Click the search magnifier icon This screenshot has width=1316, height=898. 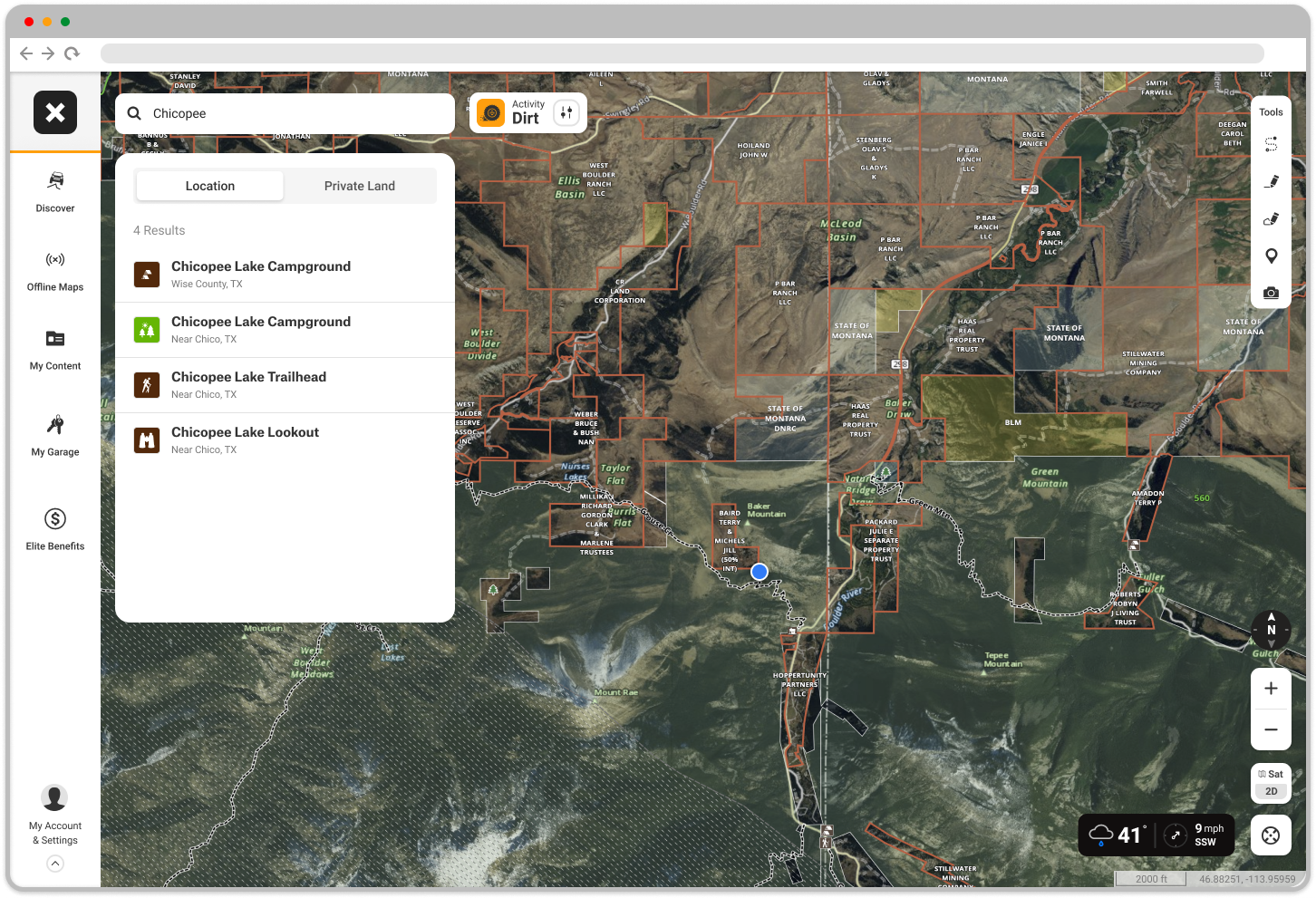click(x=134, y=113)
